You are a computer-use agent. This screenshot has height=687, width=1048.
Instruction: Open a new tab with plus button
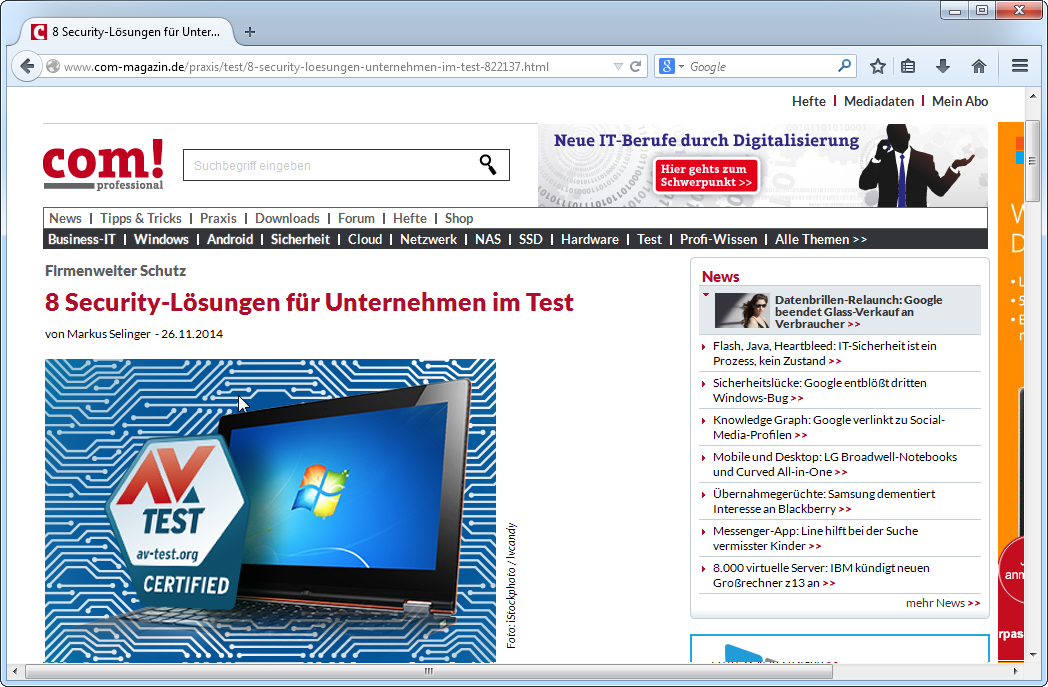[x=250, y=32]
